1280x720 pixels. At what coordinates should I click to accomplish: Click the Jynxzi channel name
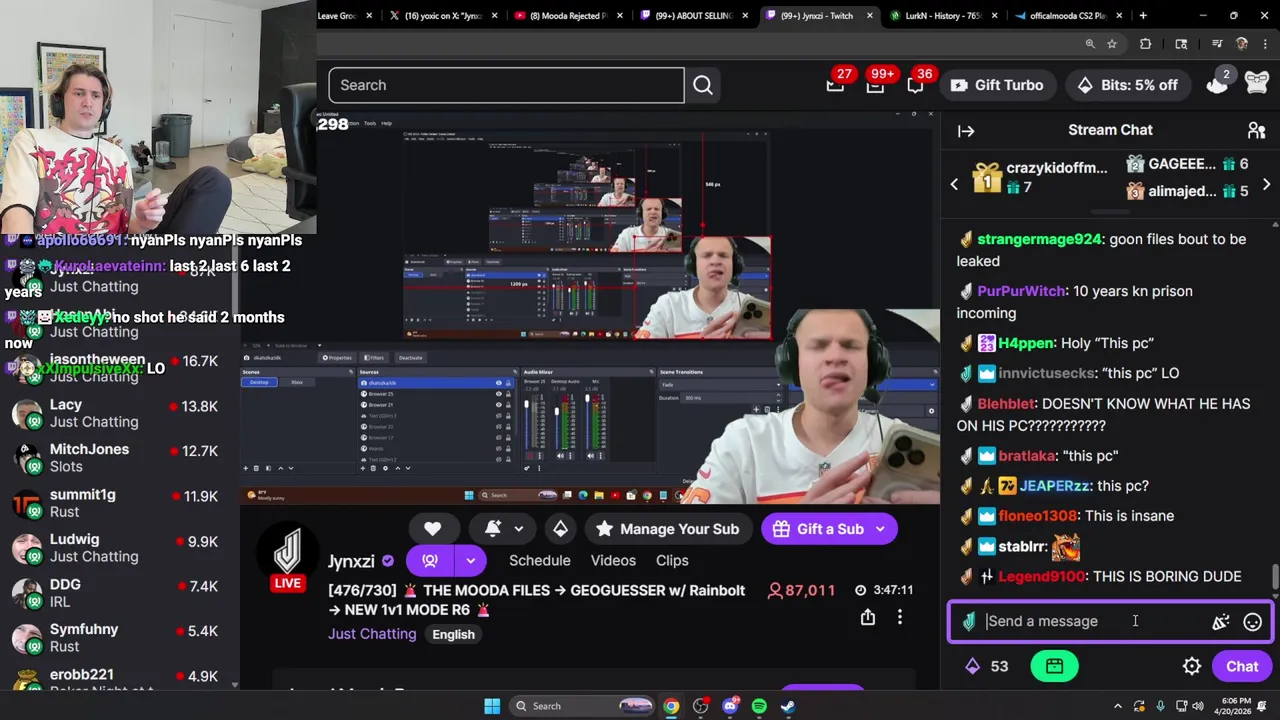click(x=351, y=562)
